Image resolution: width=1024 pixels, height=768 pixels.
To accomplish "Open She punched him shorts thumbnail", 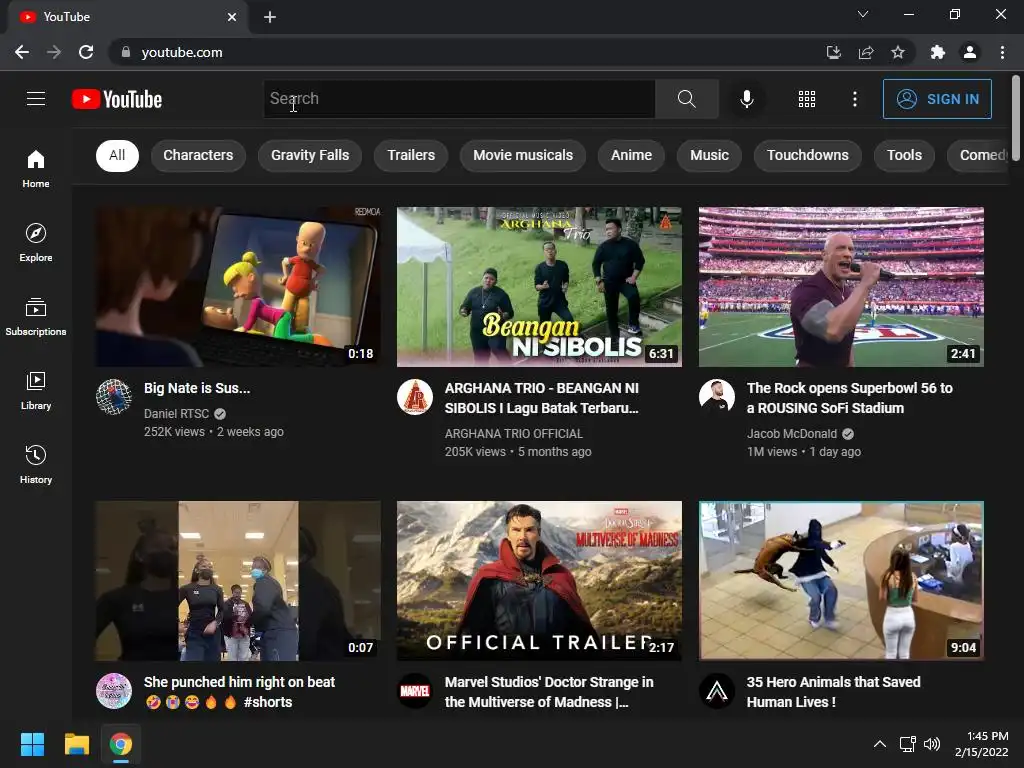I will [x=238, y=581].
